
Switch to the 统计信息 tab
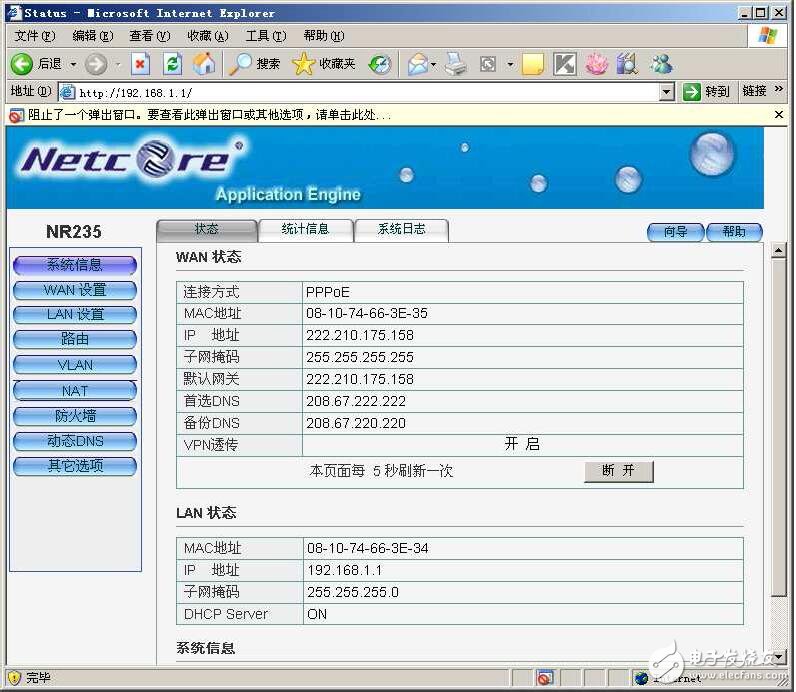[306, 230]
